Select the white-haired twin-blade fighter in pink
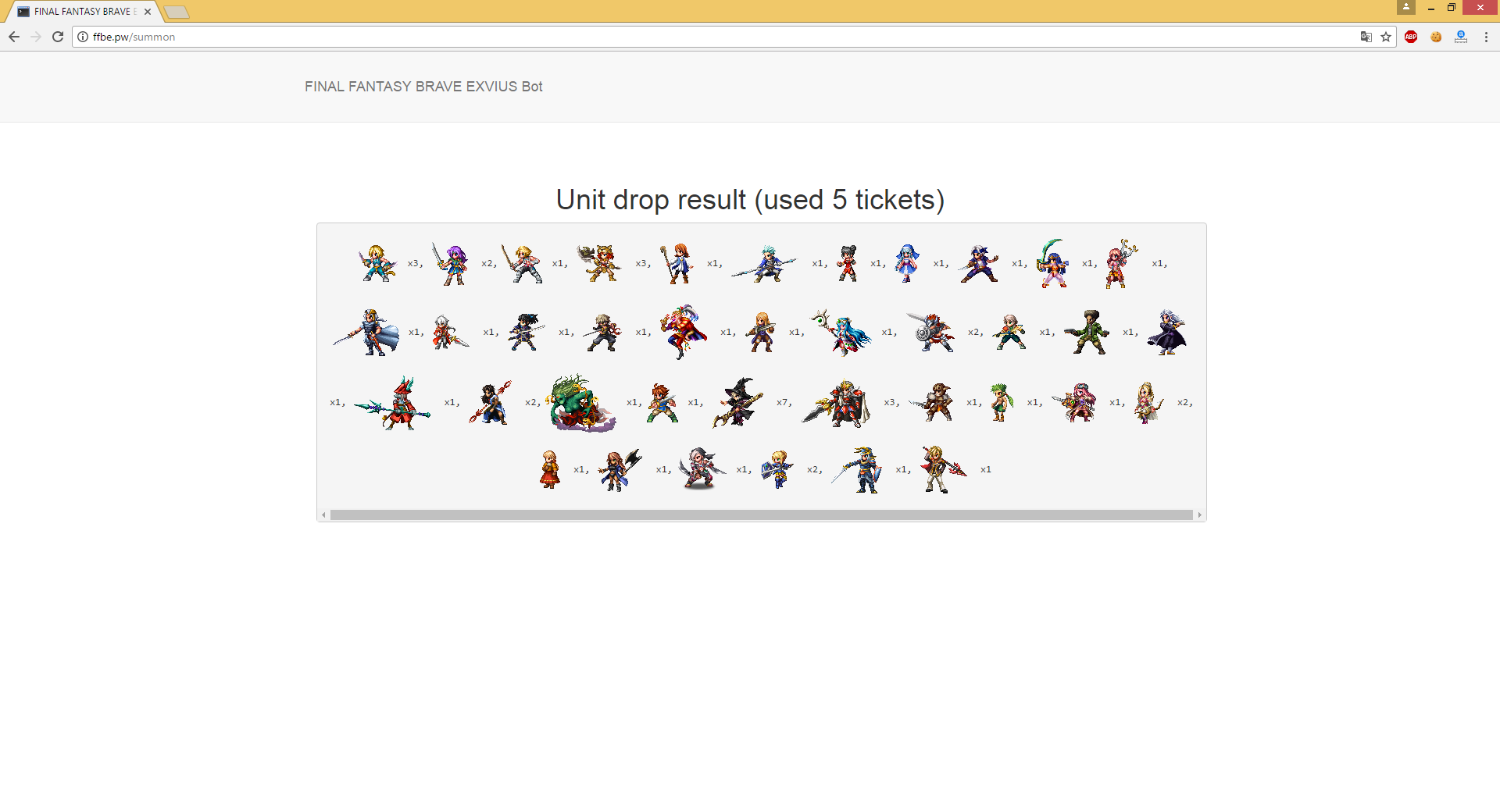Viewport: 1500px width, 812px height. [x=701, y=468]
